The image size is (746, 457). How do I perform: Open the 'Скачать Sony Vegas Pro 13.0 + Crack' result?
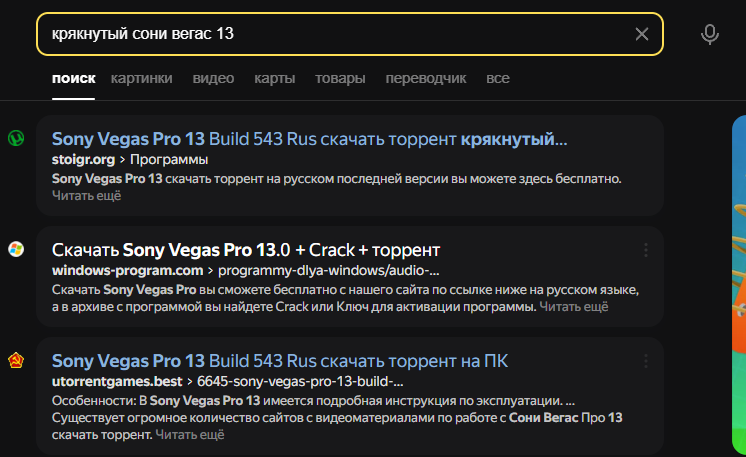[x=246, y=249]
